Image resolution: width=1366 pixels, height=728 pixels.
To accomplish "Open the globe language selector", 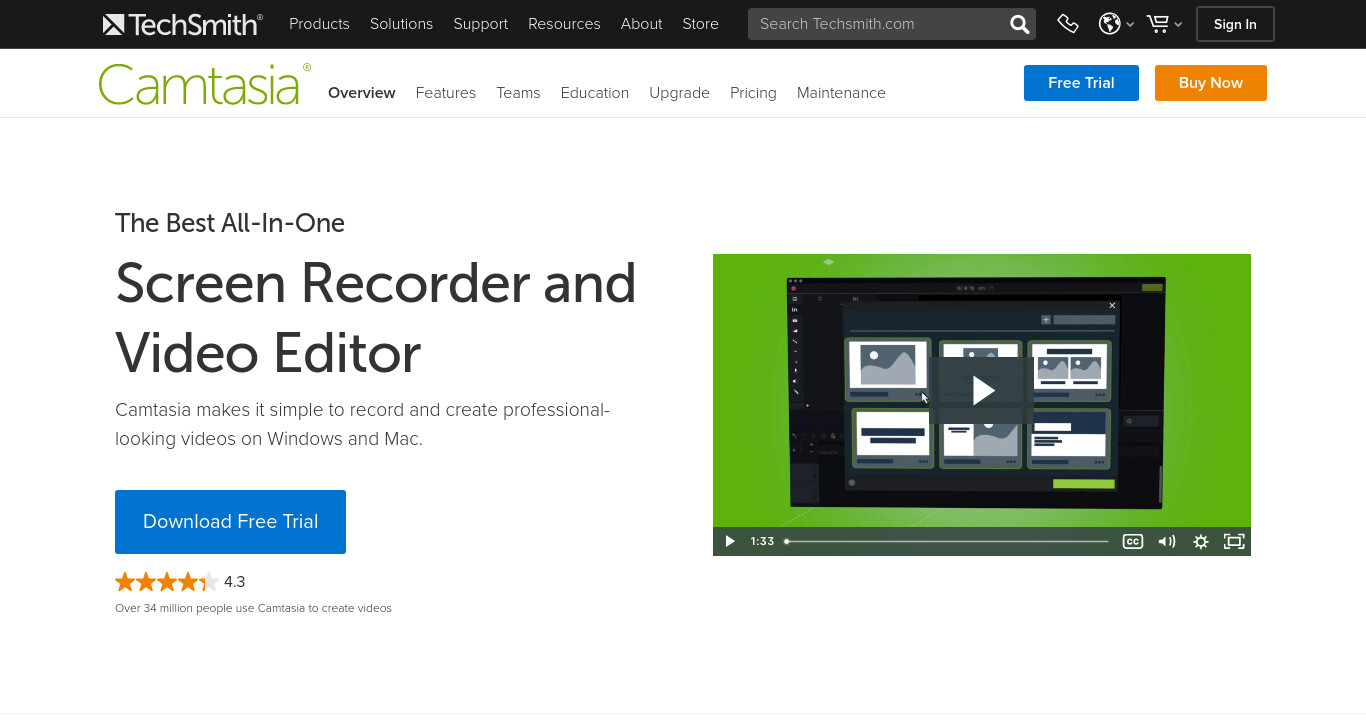I will 1116,24.
